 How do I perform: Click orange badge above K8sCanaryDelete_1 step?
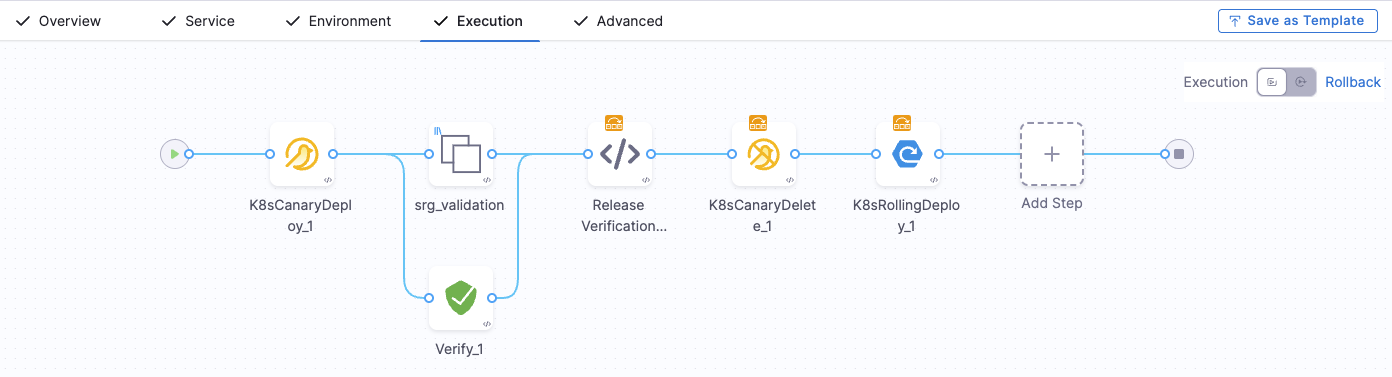pos(758,123)
